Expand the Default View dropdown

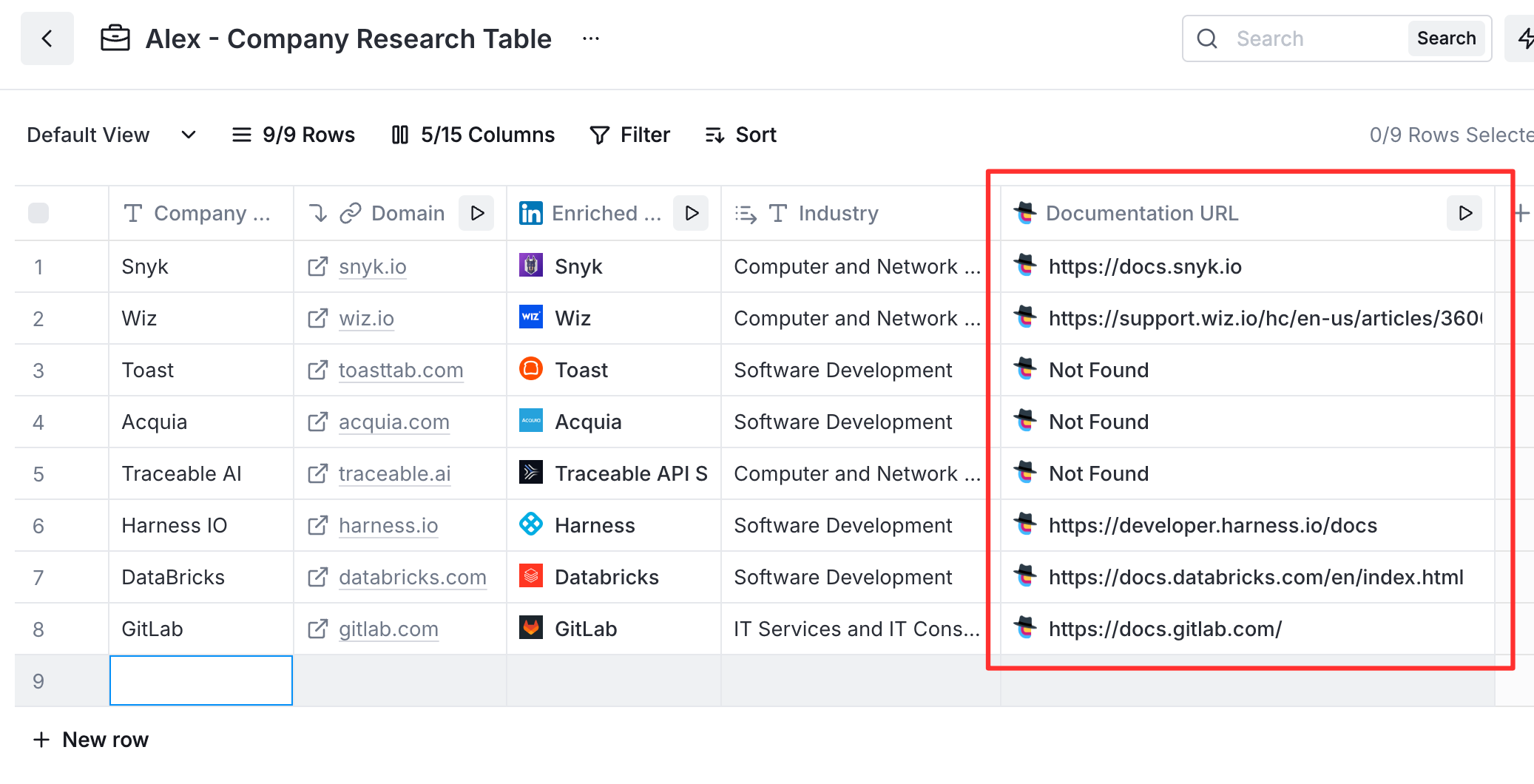[111, 135]
